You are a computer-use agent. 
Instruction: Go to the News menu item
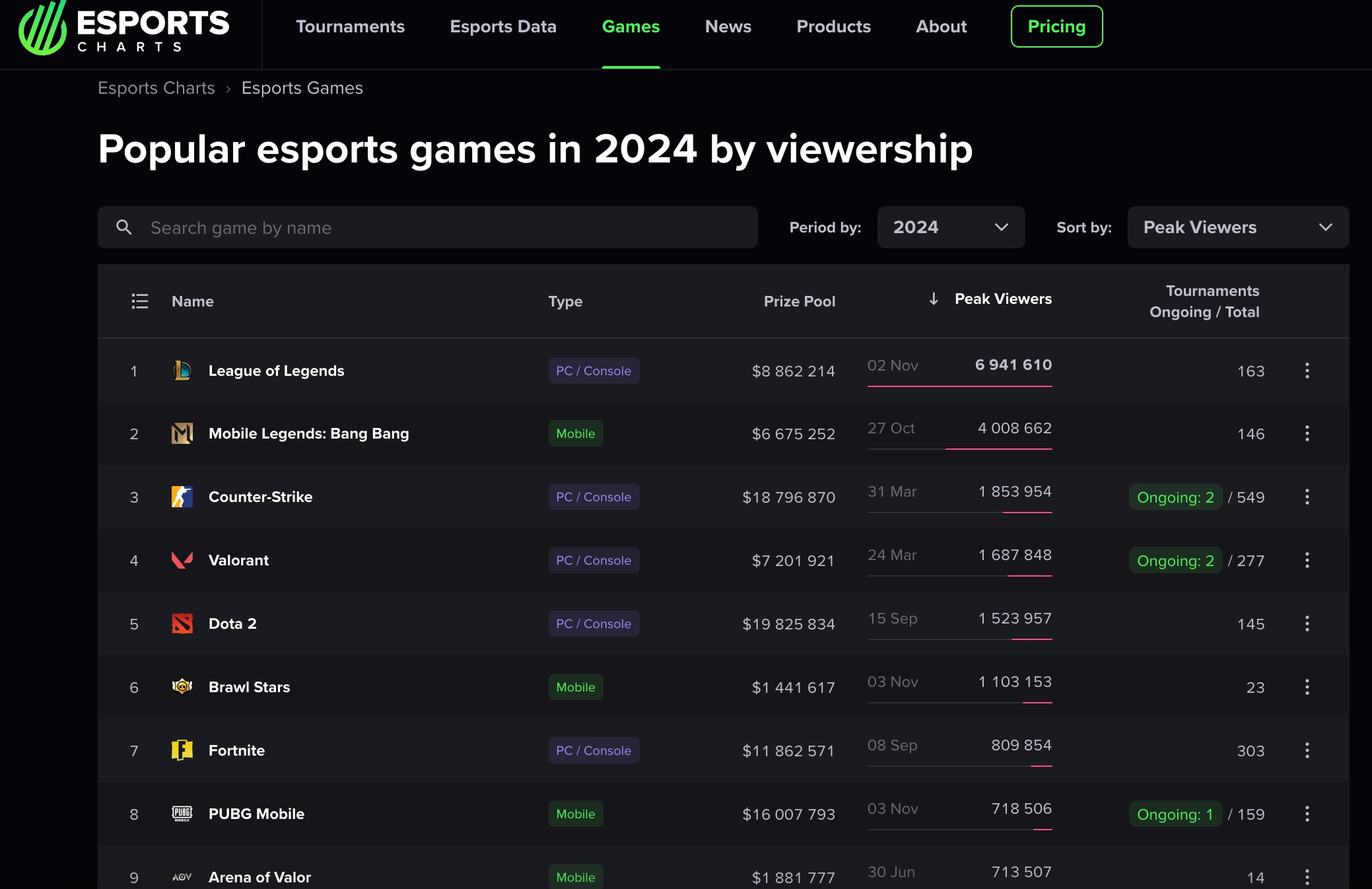[728, 26]
